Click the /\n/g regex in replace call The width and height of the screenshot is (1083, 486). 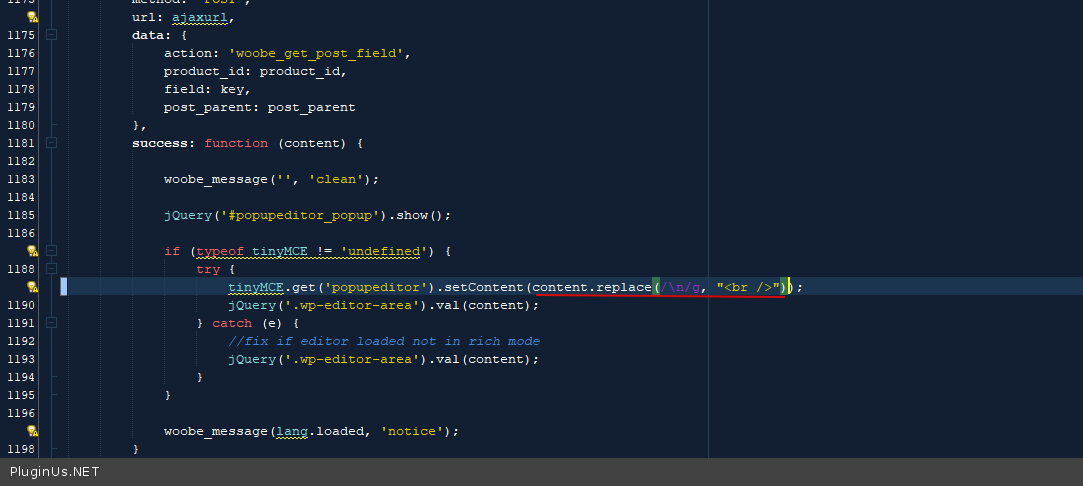coord(680,287)
